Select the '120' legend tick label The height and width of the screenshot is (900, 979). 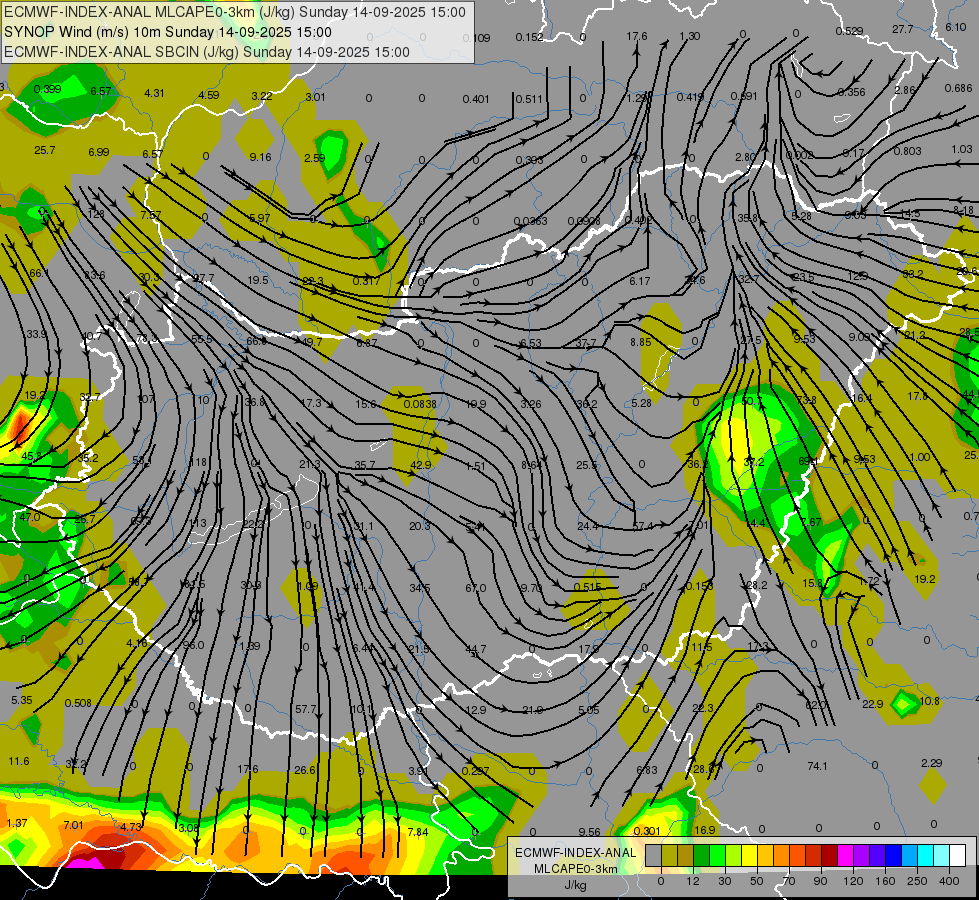coord(854,881)
